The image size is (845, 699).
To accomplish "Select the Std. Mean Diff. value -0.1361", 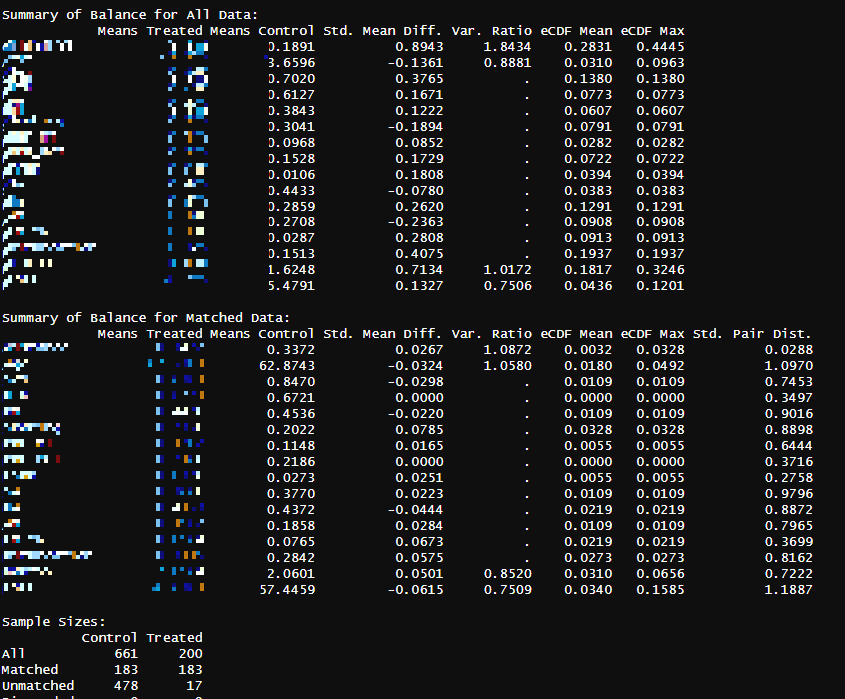I will (x=415, y=63).
